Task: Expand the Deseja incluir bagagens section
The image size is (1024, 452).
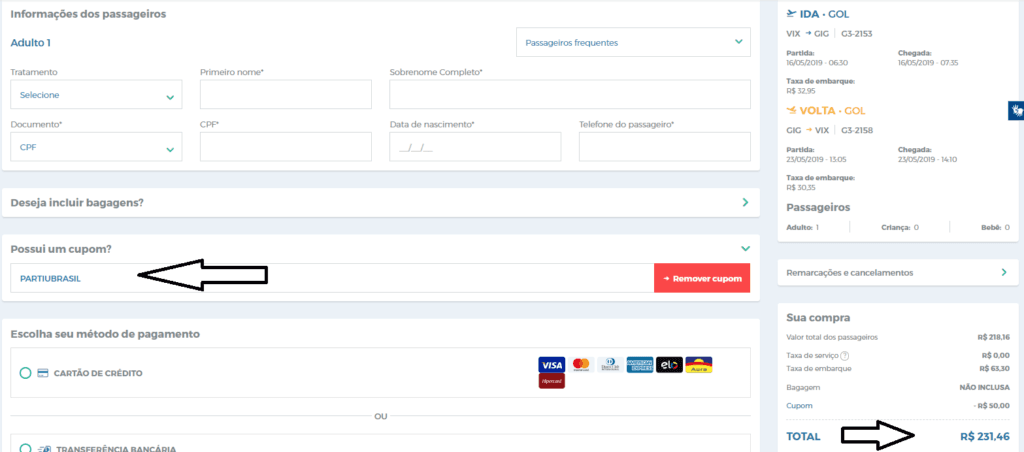Action: click(381, 202)
